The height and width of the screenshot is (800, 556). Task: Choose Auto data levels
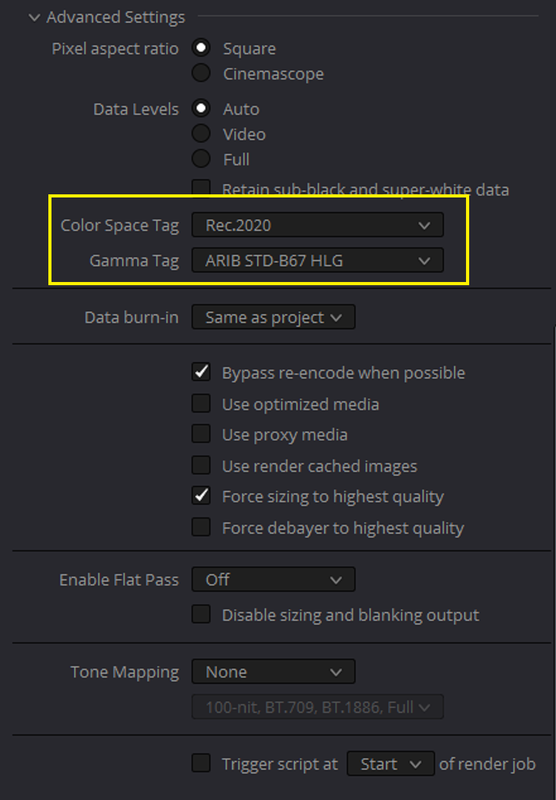click(x=201, y=108)
